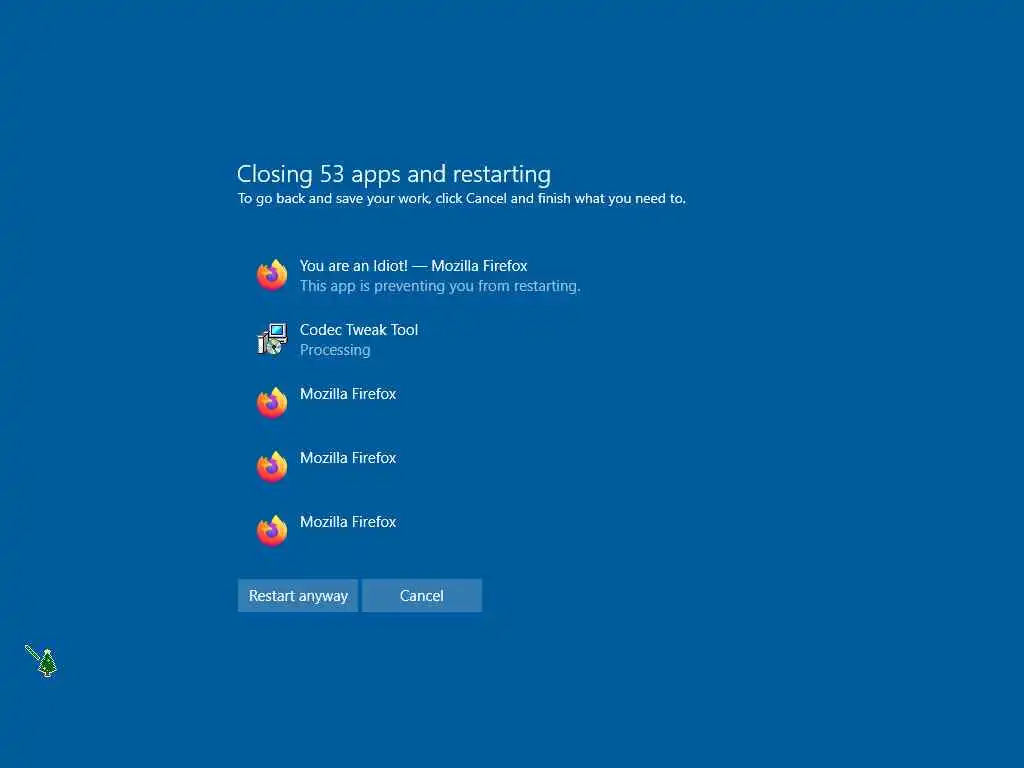Screen dimensions: 1024x768
Task: Click 'You are an Idiot! — Mozilla Firefox' title
Action: click(413, 266)
